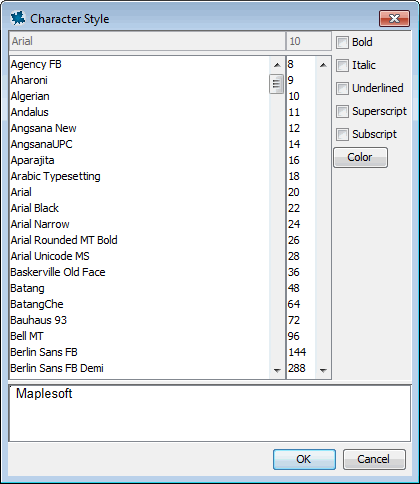Click the Arial font name field

point(147,41)
